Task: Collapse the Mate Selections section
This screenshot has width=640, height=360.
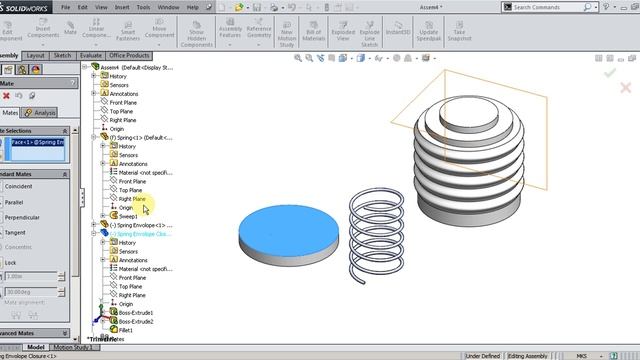Action: pyautogui.click(x=64, y=131)
